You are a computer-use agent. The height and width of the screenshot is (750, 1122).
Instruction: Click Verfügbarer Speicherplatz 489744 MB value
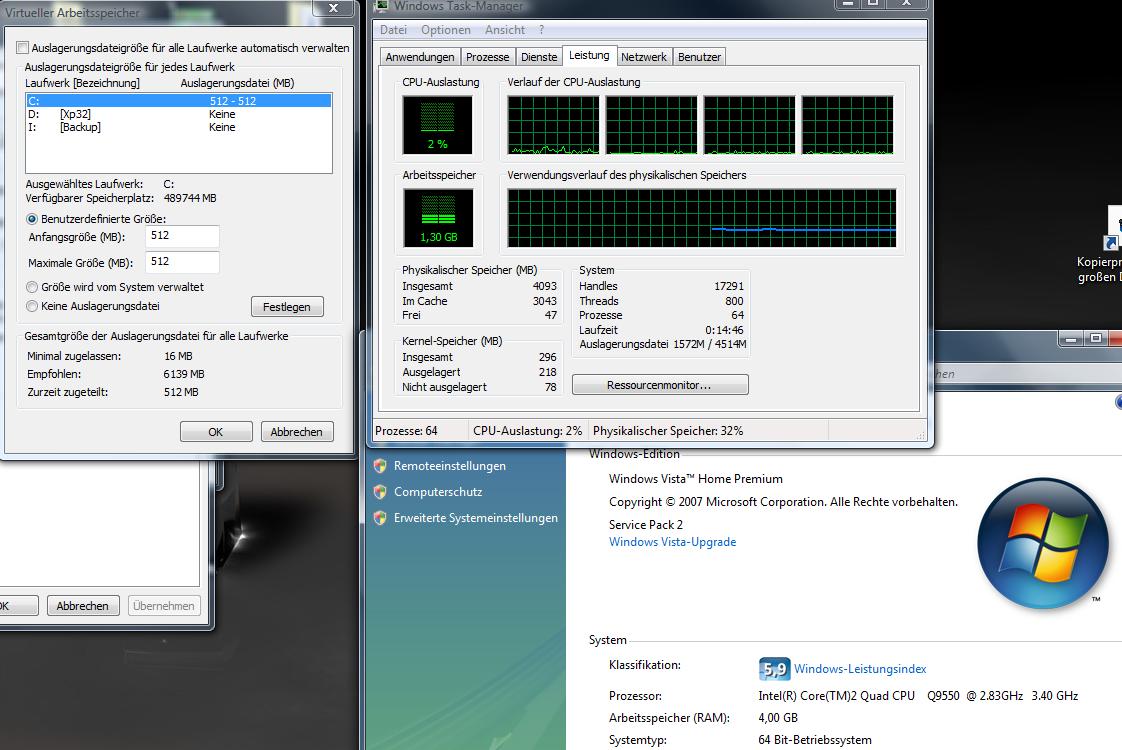click(190, 198)
